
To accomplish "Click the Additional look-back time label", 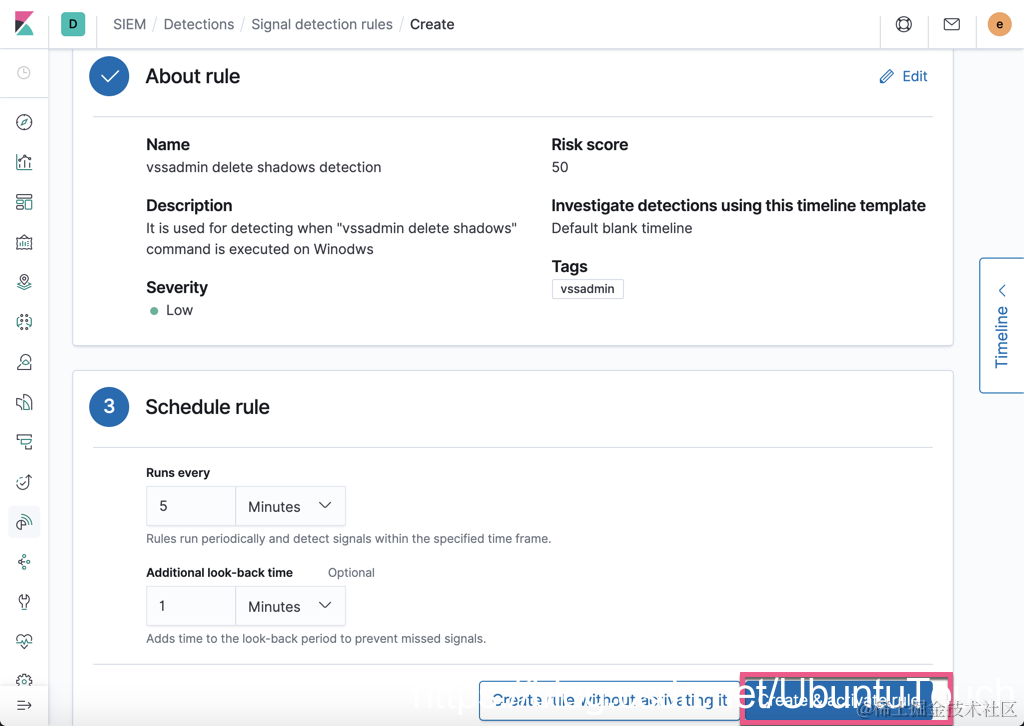I will [219, 573].
